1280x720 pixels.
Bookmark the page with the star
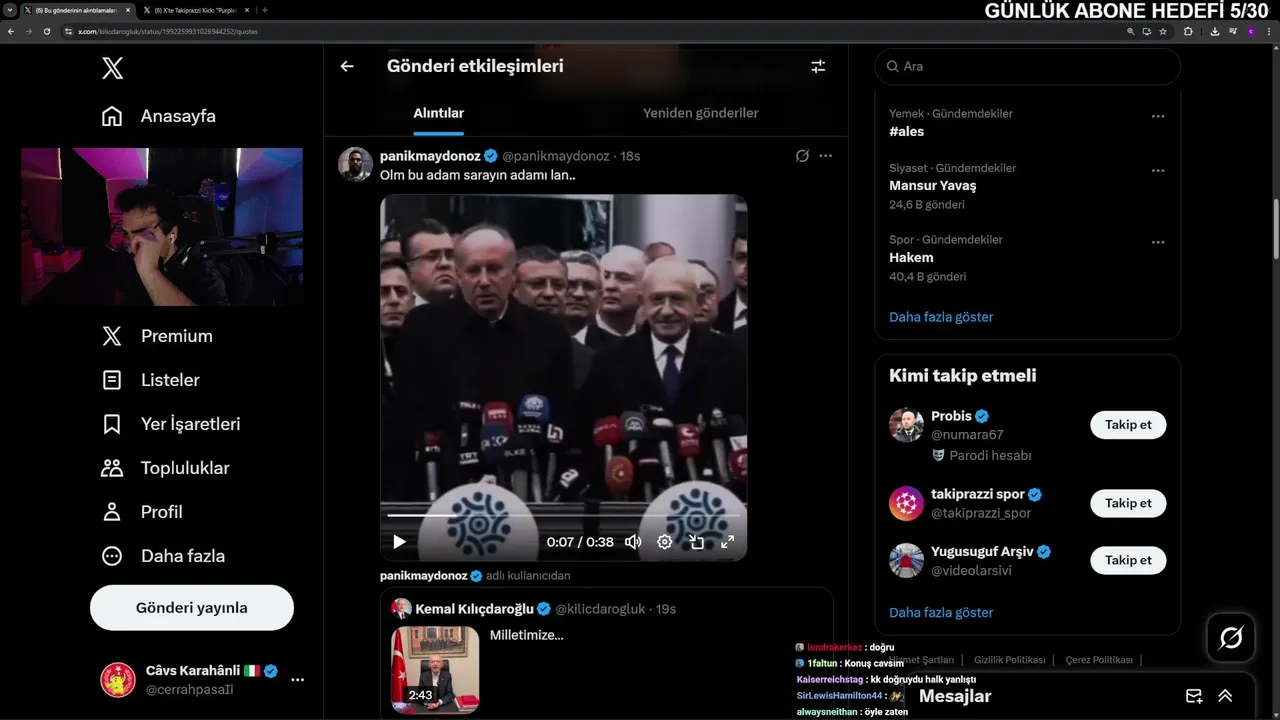click(x=1163, y=31)
